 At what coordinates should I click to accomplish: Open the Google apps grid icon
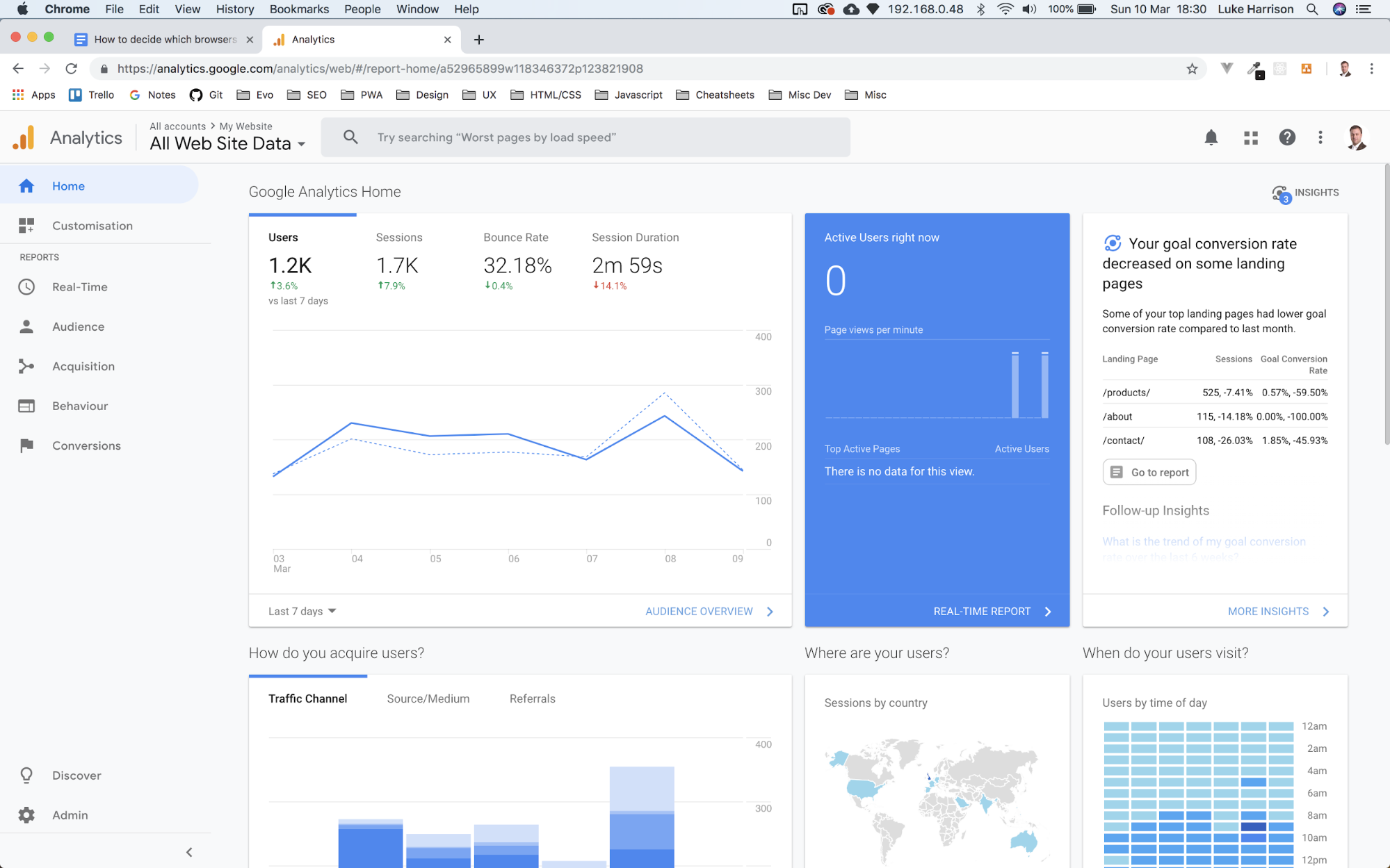click(1250, 138)
